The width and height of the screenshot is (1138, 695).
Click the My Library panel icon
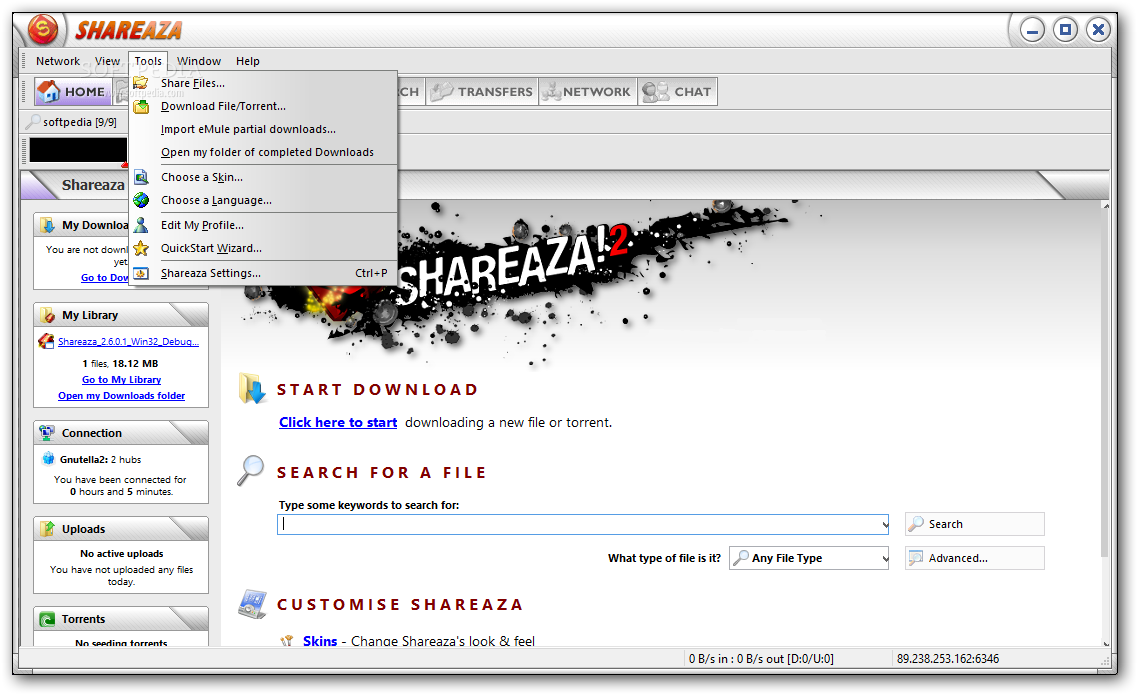click(x=47, y=315)
